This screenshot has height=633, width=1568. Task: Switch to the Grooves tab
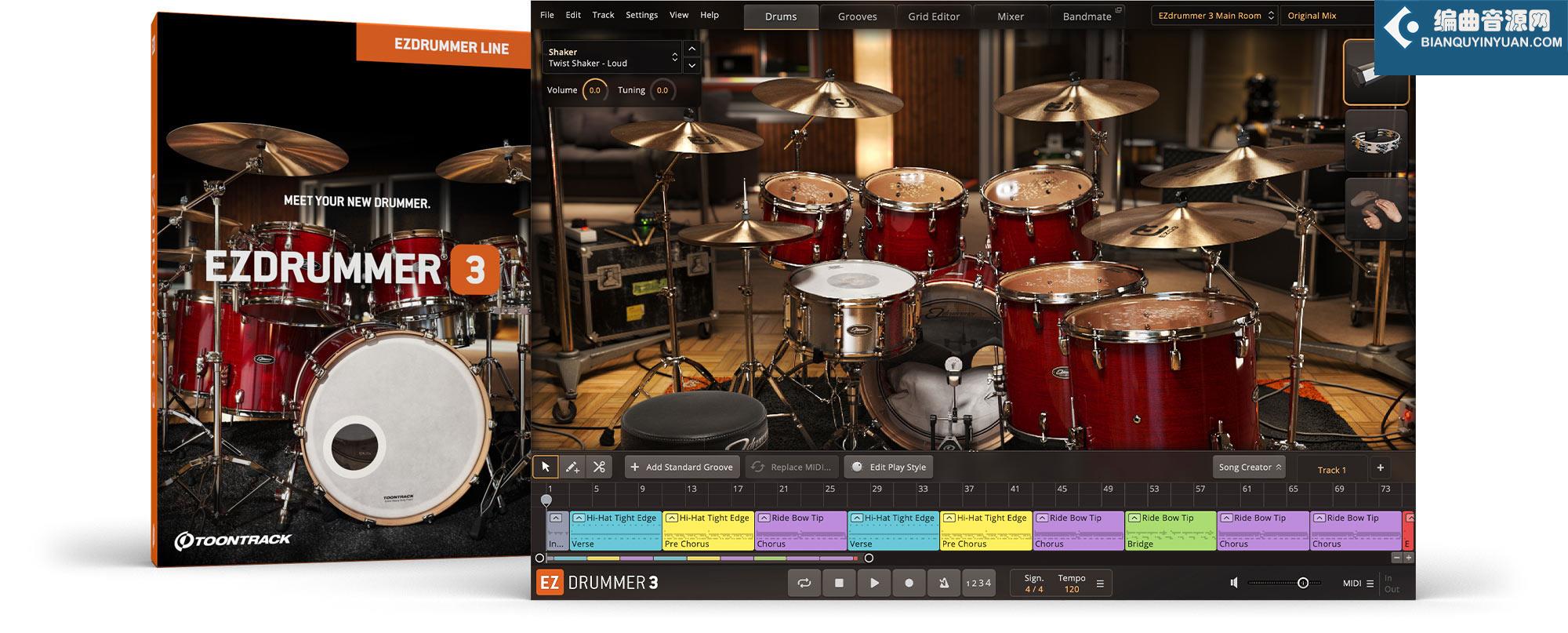point(857,16)
